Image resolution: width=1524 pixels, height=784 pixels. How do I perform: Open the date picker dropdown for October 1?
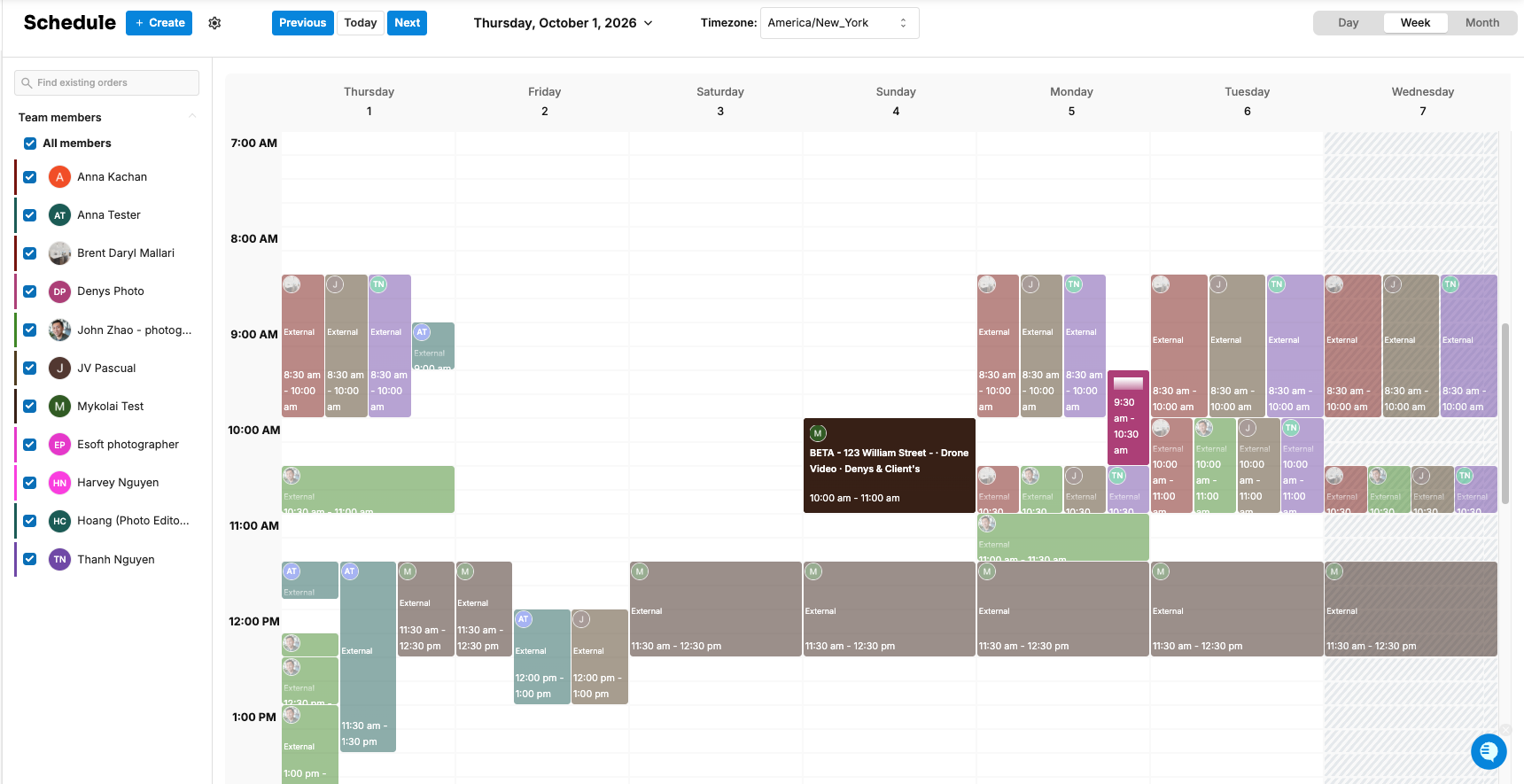pyautogui.click(x=563, y=23)
